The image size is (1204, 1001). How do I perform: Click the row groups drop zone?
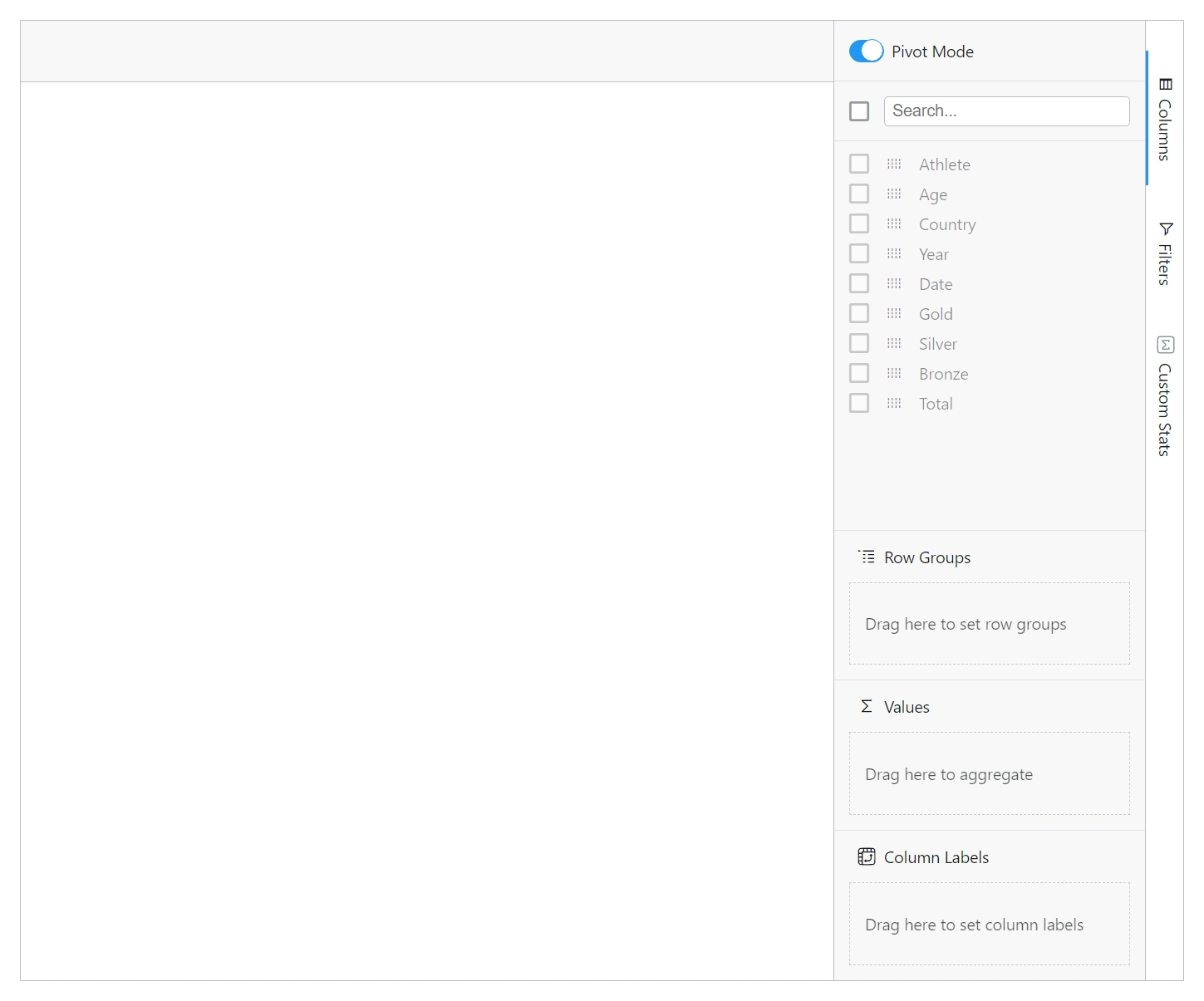coord(989,624)
